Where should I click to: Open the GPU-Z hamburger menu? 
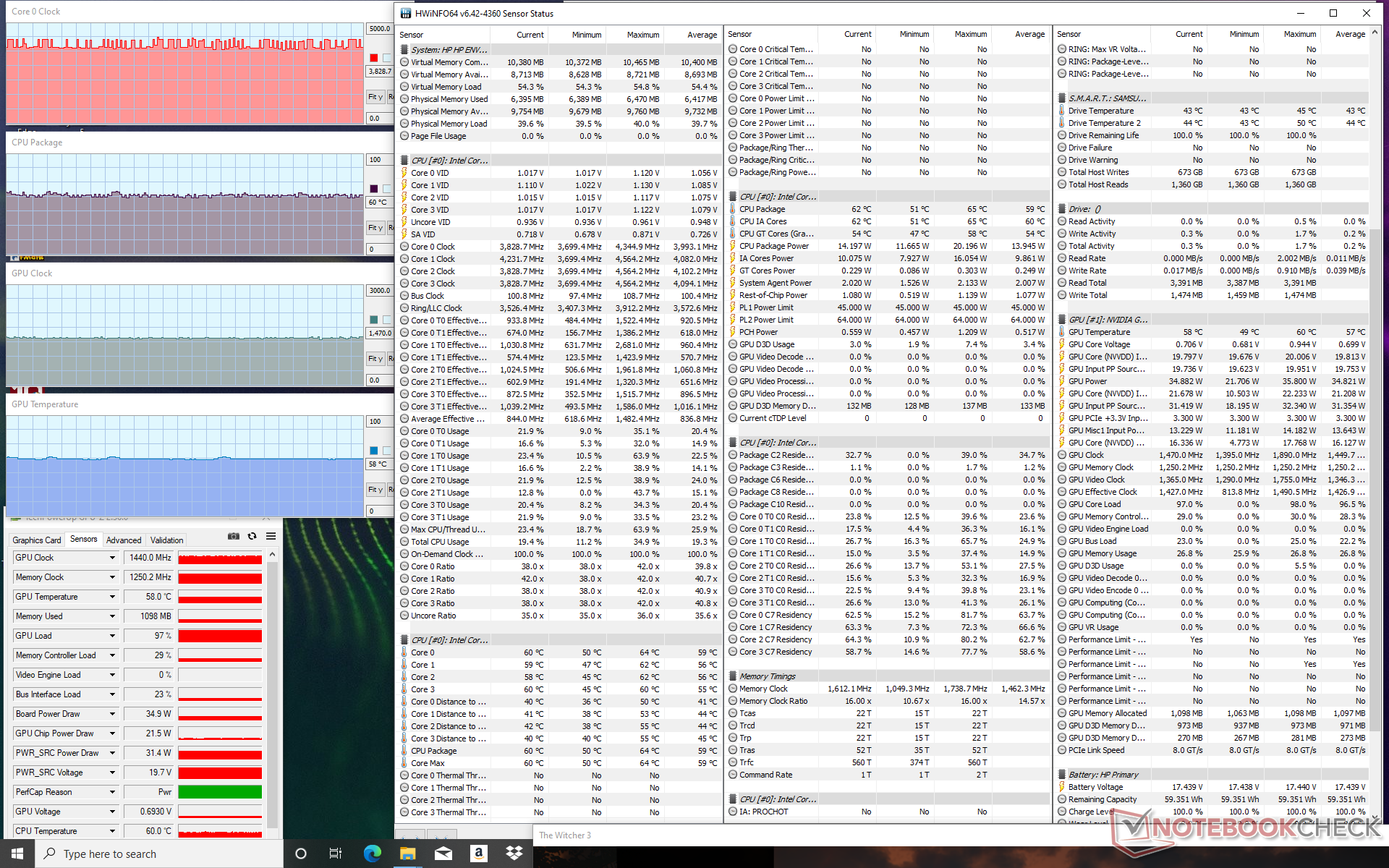271,536
